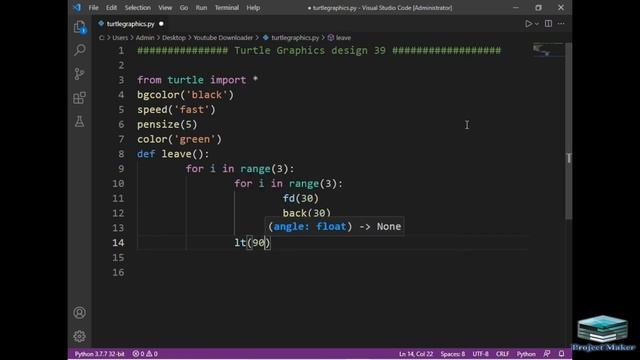Screen dimensions: 640x360
Task: Click the code minimap preview
Action: [548, 51]
